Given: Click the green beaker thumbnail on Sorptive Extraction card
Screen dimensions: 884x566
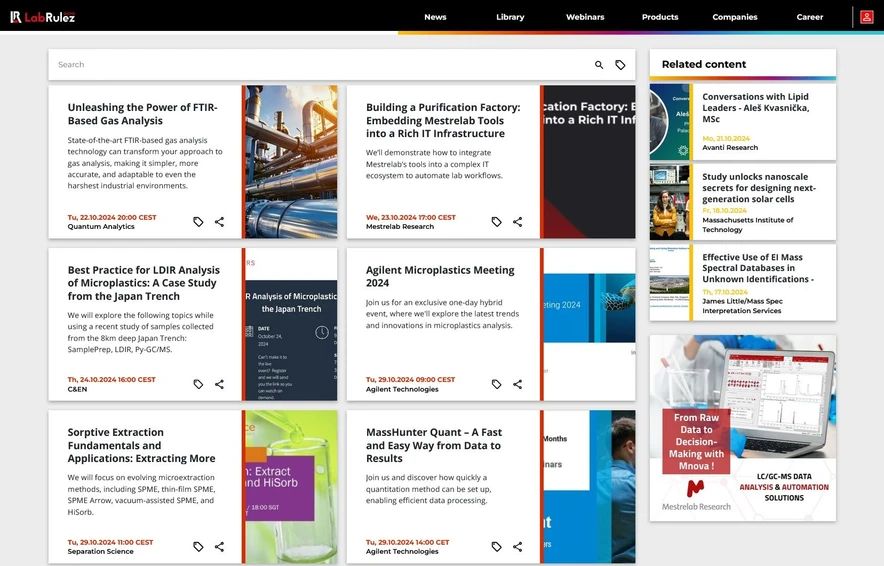Looking at the screenshot, I should [291, 487].
